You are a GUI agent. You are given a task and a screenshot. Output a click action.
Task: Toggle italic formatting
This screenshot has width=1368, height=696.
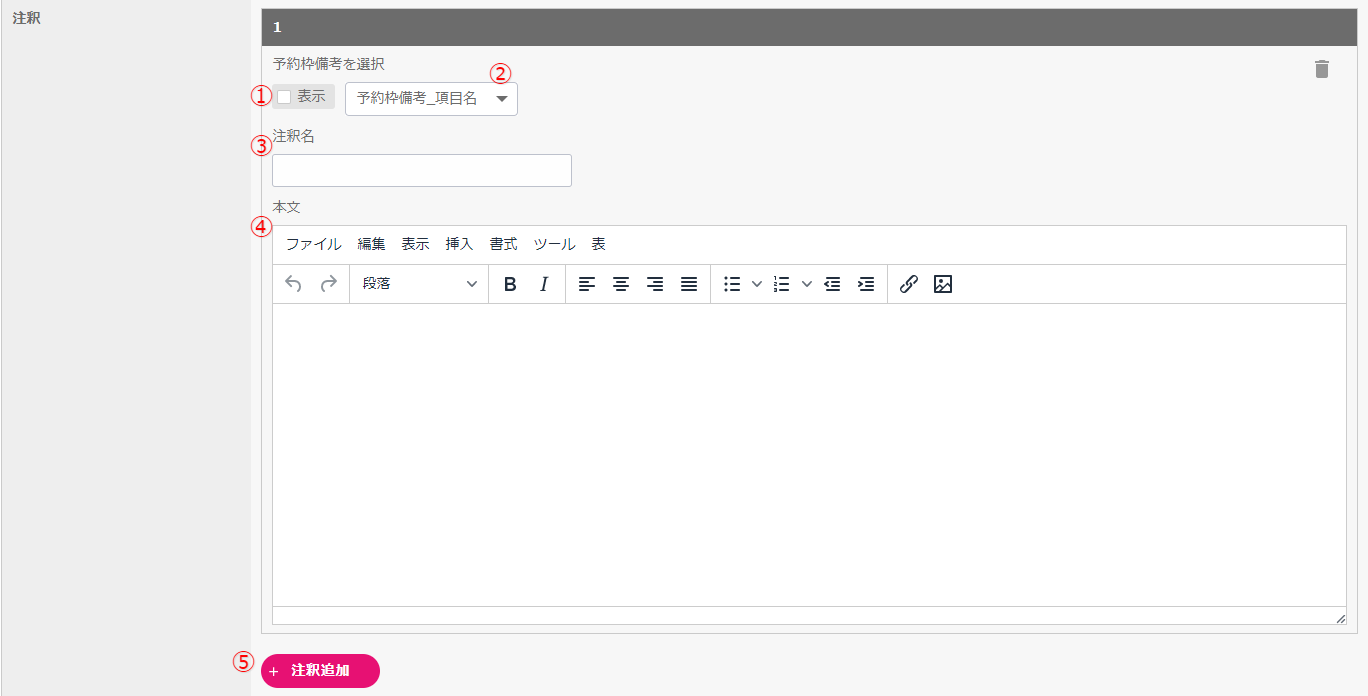(544, 284)
